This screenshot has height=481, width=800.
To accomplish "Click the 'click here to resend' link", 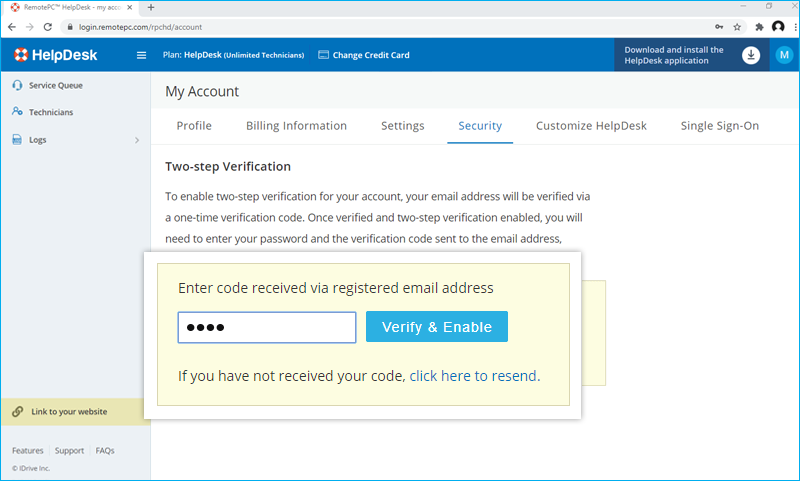I will pos(473,377).
